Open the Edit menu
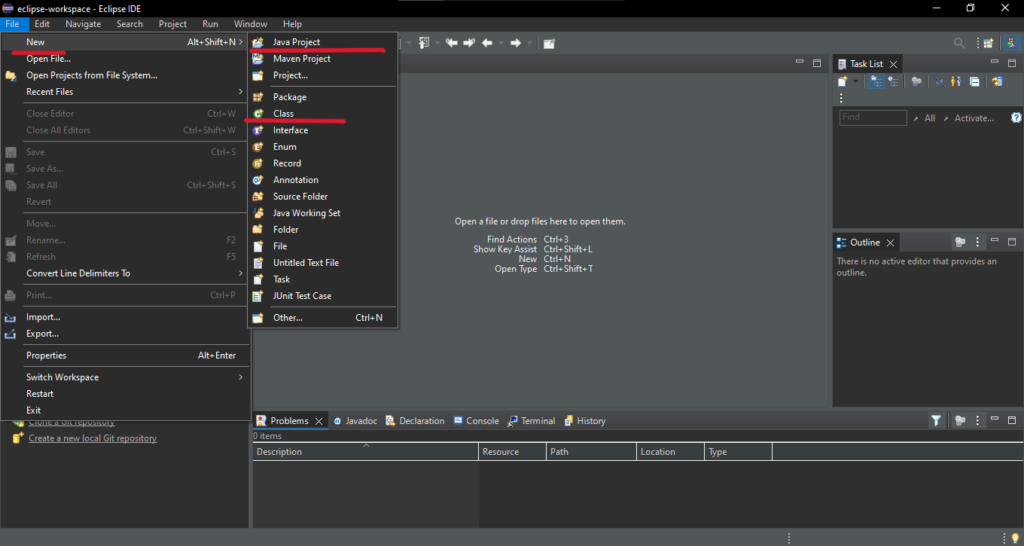1024x546 pixels. [42, 24]
